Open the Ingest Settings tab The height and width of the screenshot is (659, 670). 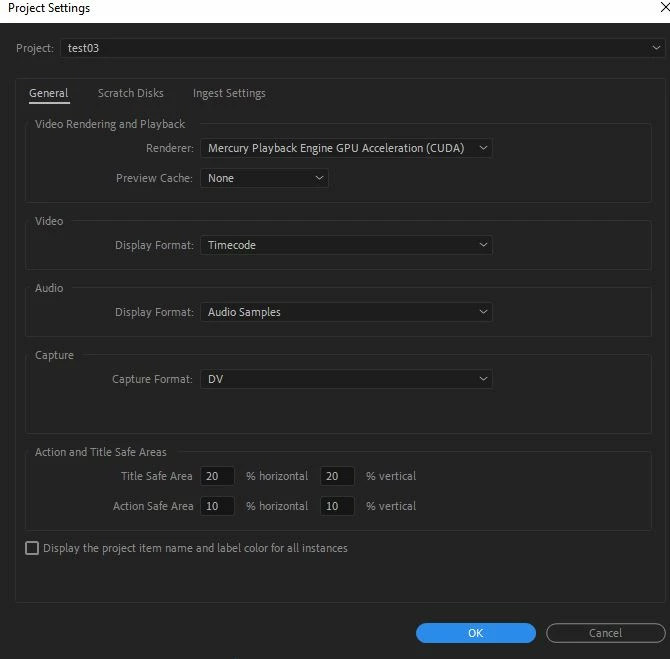[x=229, y=93]
